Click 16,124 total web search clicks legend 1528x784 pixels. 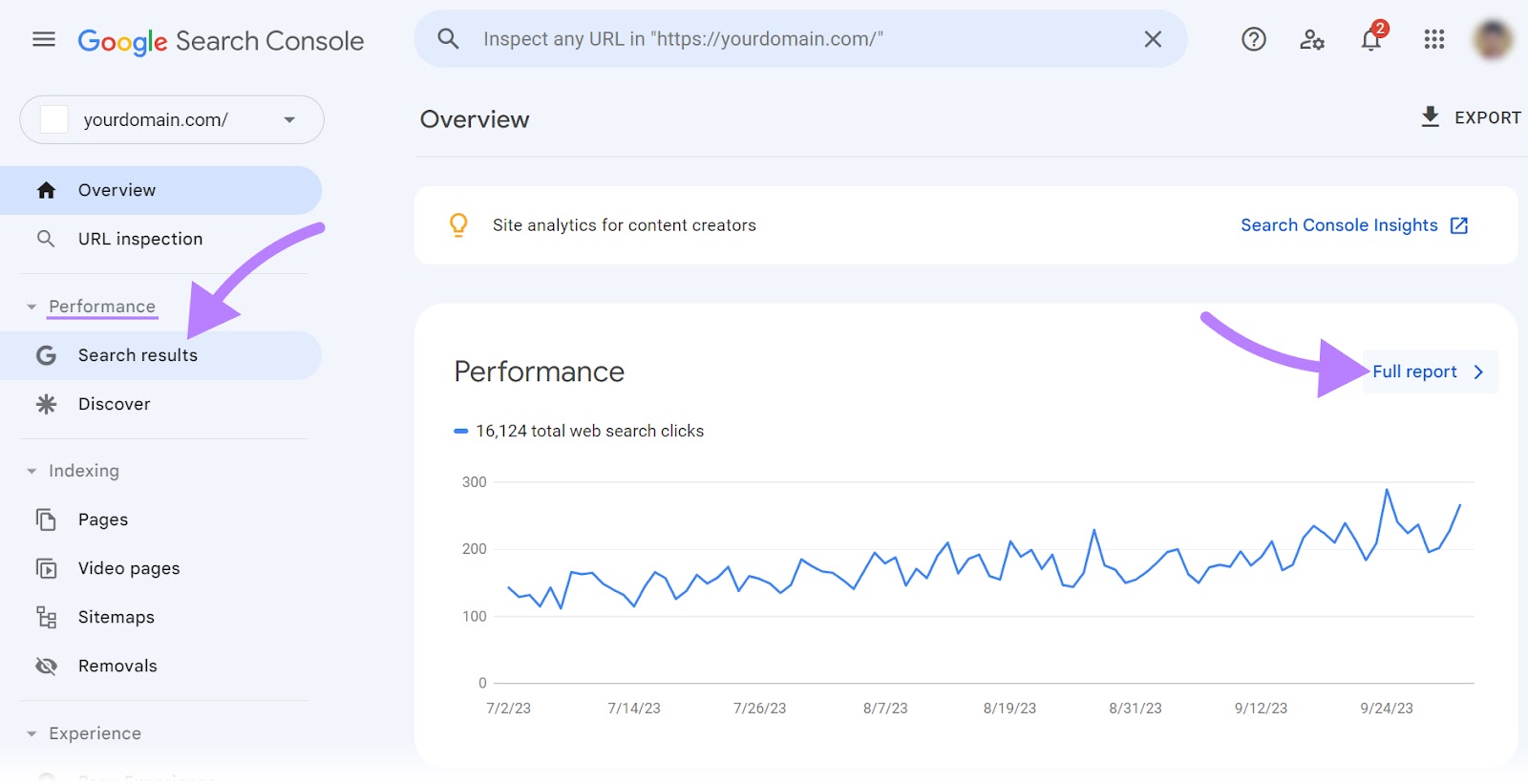tap(579, 431)
